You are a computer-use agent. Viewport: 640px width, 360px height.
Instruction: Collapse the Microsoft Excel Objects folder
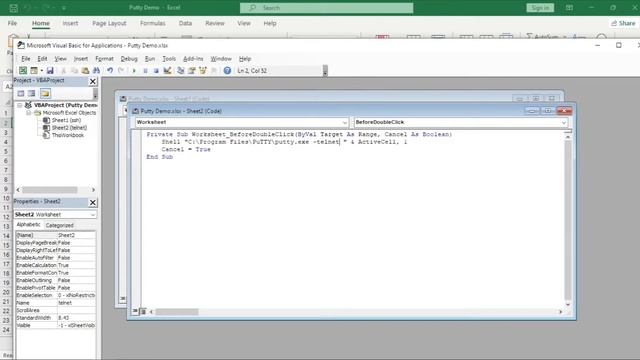(29, 113)
